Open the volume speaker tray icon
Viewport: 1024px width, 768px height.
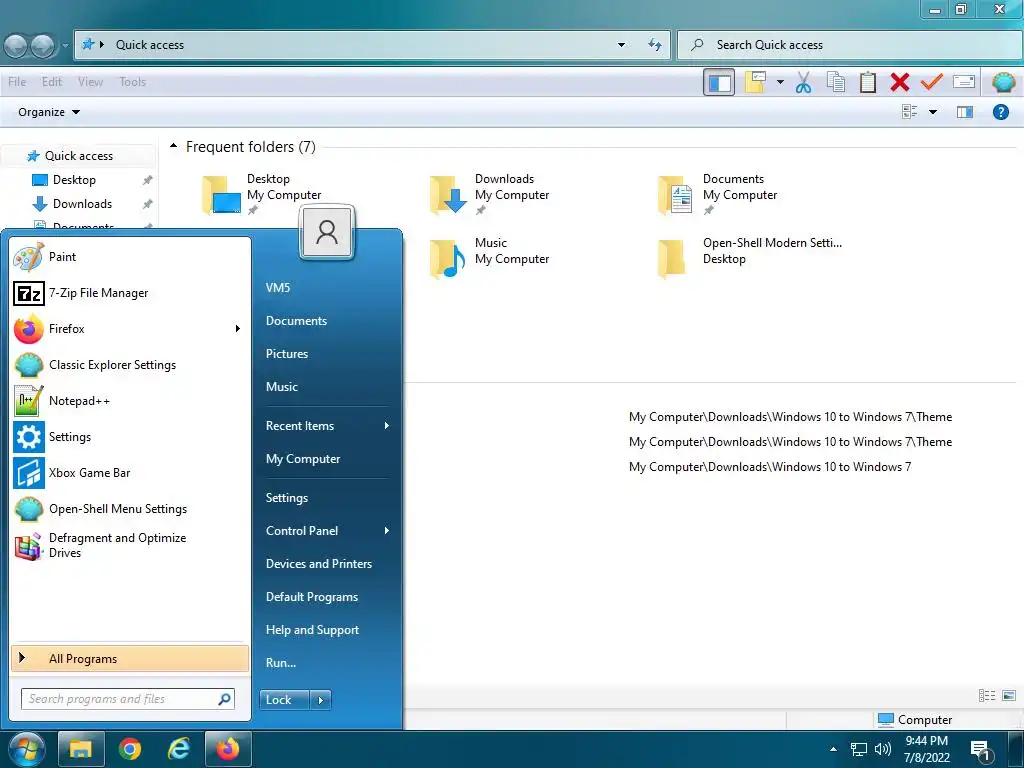click(x=882, y=749)
